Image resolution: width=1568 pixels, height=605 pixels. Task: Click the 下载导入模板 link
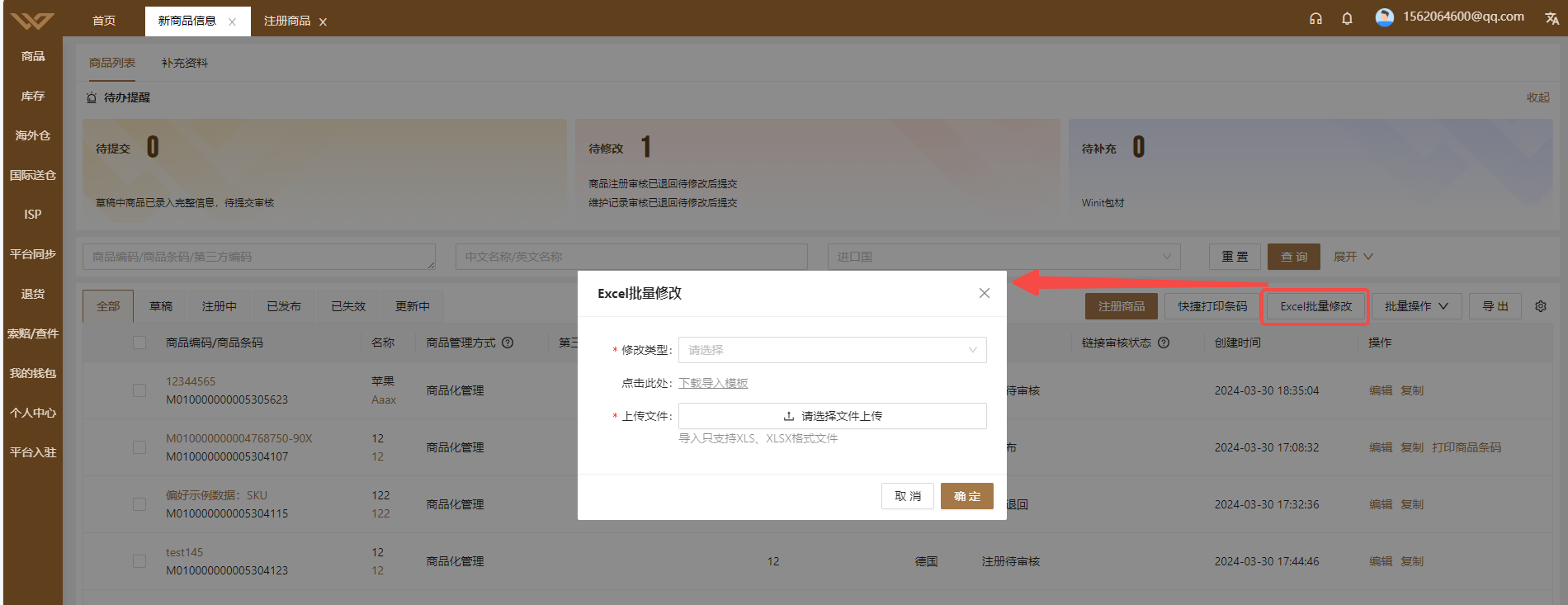point(713,383)
